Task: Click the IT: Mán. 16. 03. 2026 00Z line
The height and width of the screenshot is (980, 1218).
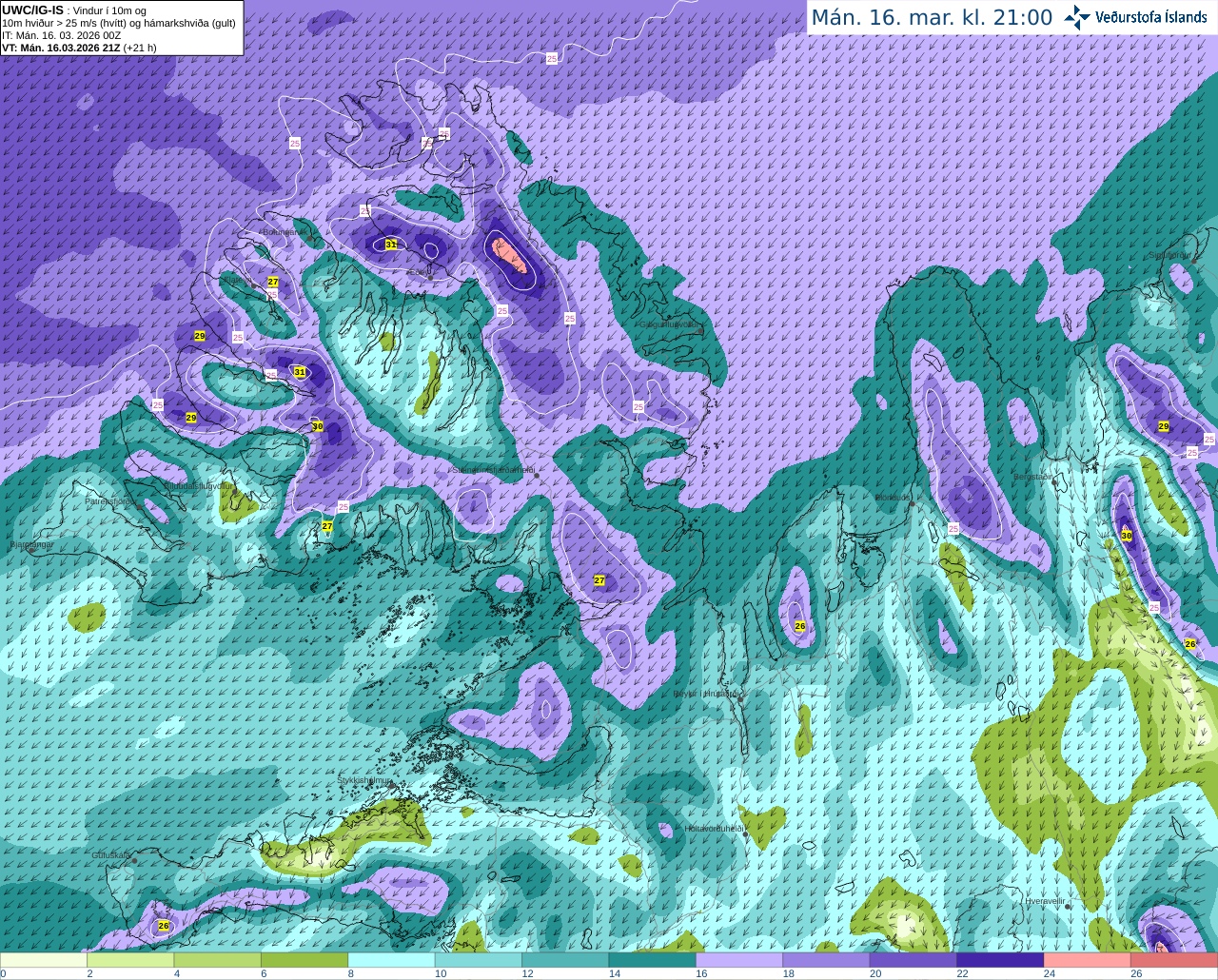Action: (61, 35)
